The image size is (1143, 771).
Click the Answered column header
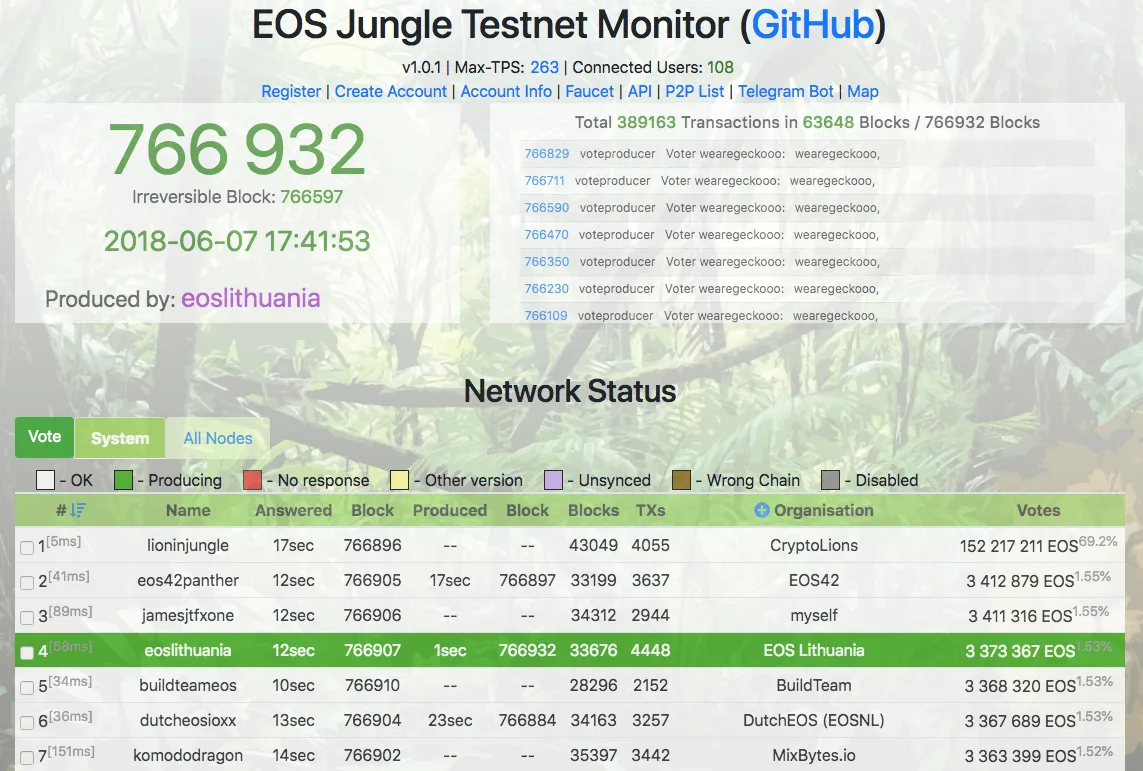point(293,510)
